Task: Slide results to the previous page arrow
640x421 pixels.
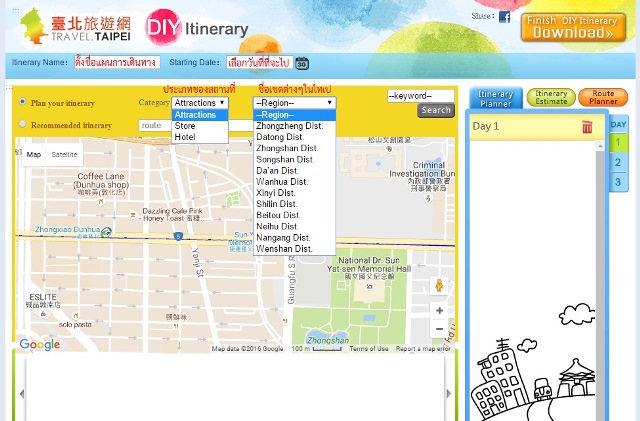Action: 22,394
